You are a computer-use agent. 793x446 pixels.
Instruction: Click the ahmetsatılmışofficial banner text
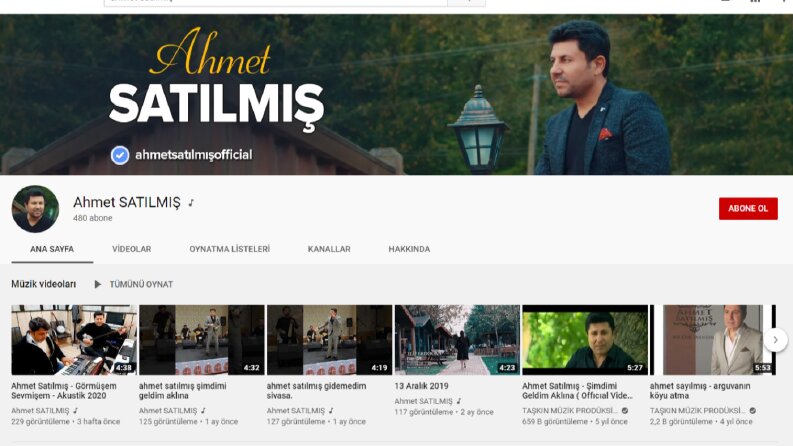point(194,155)
